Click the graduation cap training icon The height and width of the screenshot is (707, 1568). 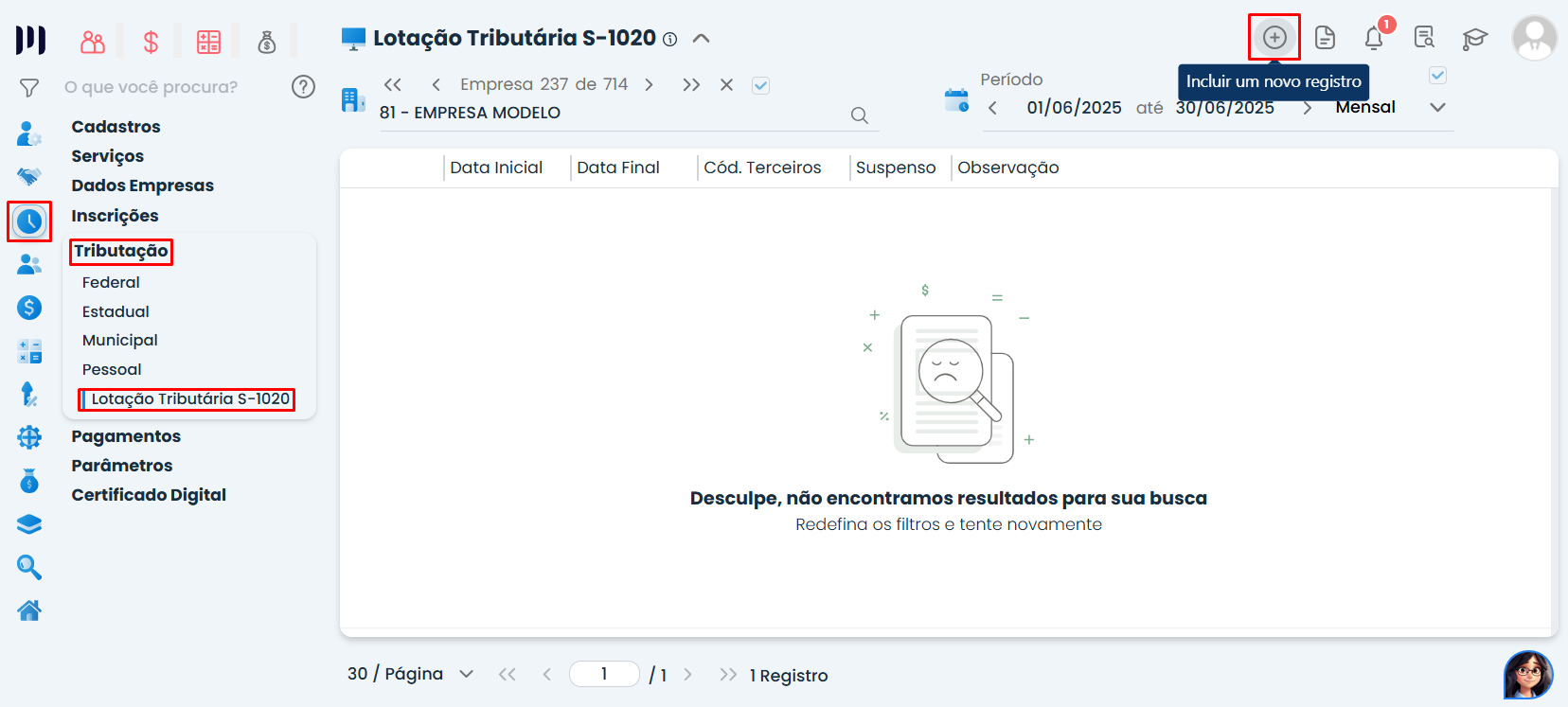pos(1474,39)
